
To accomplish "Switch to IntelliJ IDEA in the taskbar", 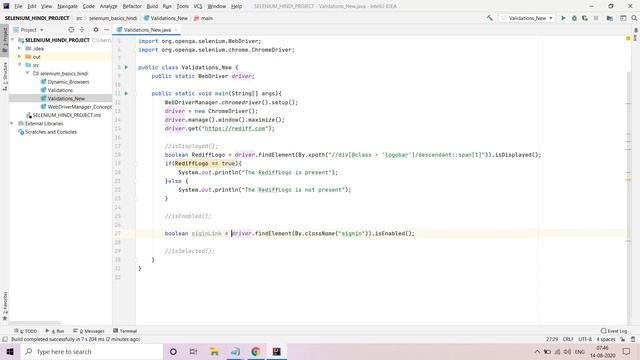I will (277, 351).
